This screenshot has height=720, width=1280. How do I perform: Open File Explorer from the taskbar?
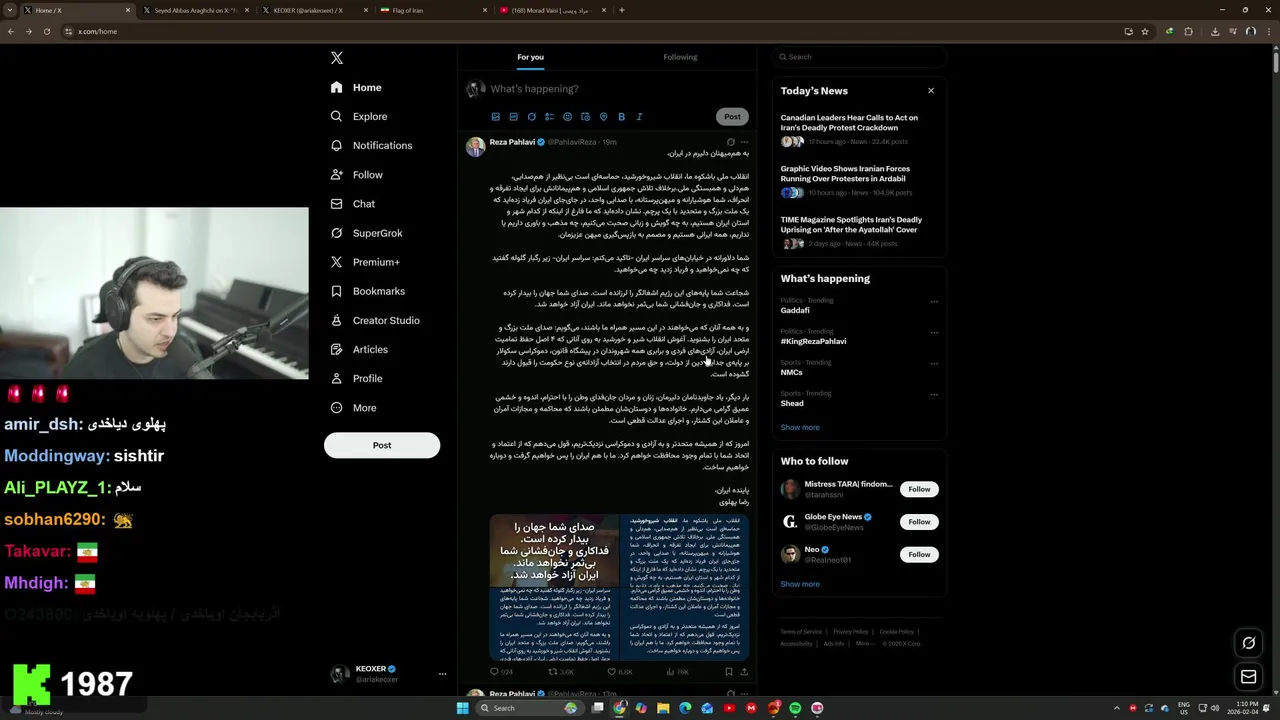click(x=663, y=708)
